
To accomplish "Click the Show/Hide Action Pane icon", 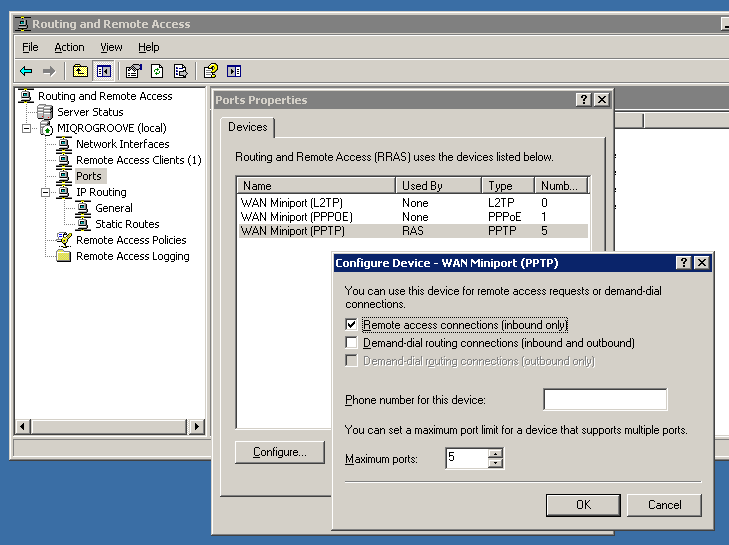I will tap(234, 71).
